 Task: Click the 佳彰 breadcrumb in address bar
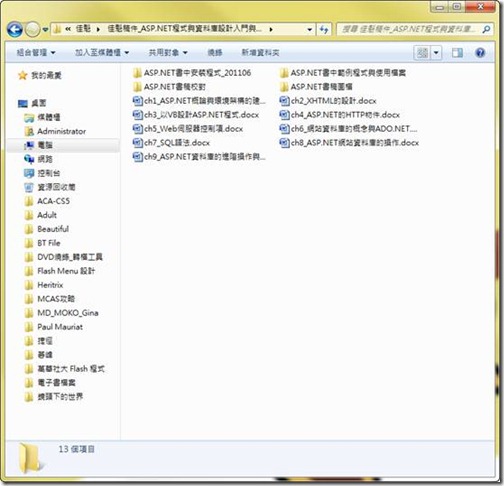point(83,29)
